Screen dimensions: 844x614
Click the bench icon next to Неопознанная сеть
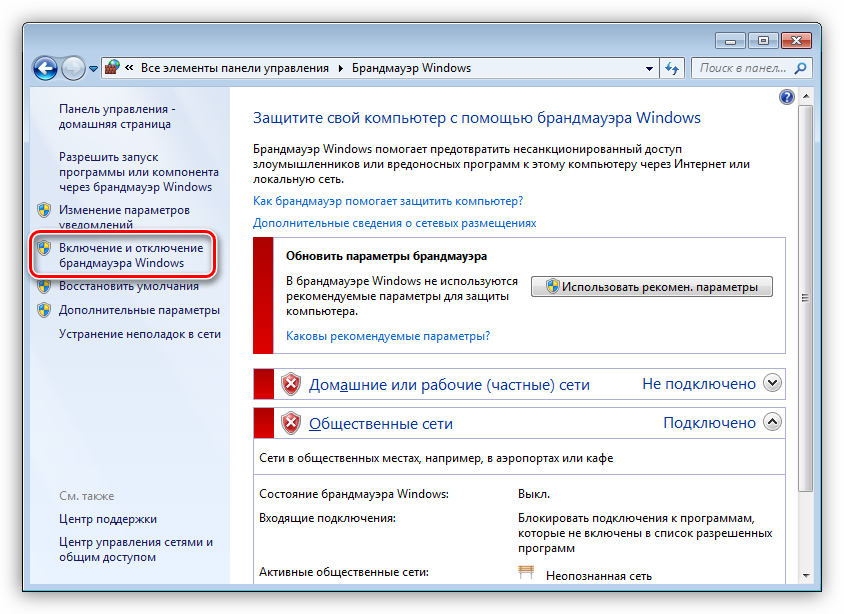[527, 574]
